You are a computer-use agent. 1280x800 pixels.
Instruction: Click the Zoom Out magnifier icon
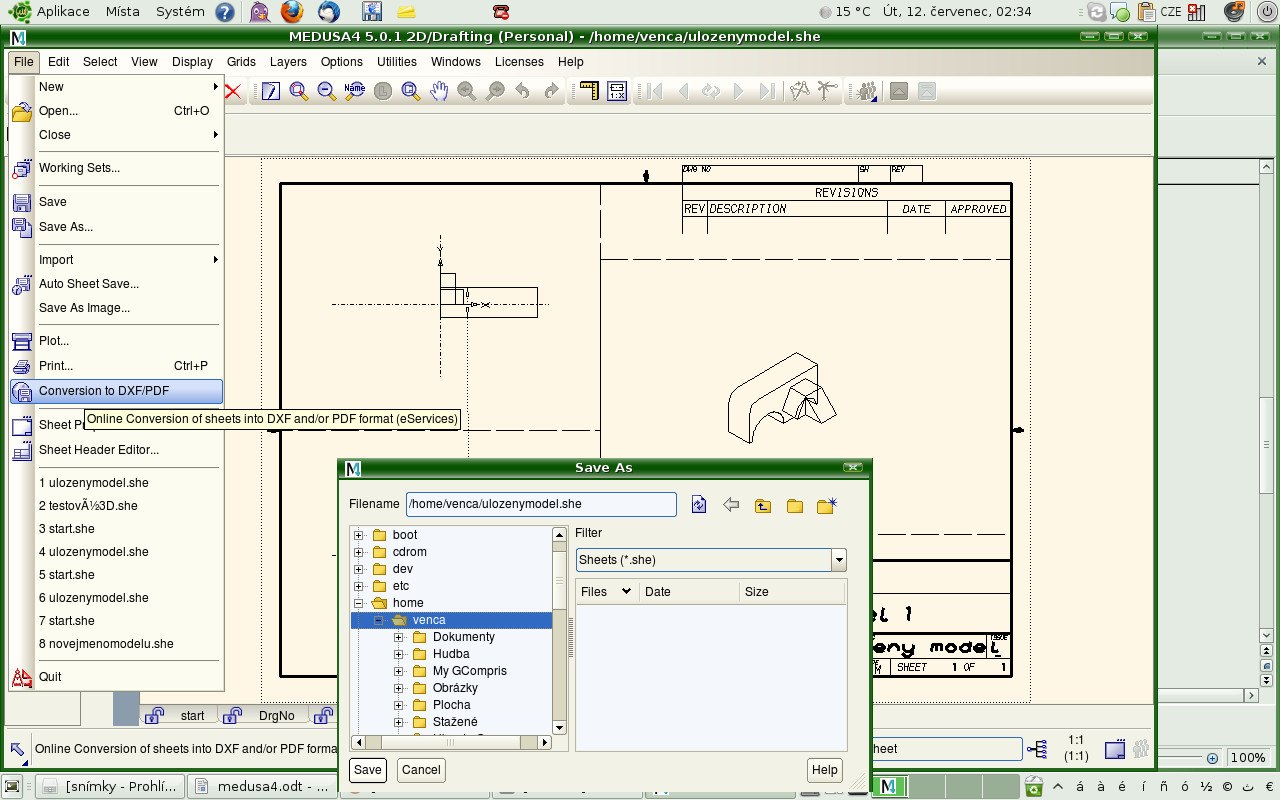(x=326, y=91)
